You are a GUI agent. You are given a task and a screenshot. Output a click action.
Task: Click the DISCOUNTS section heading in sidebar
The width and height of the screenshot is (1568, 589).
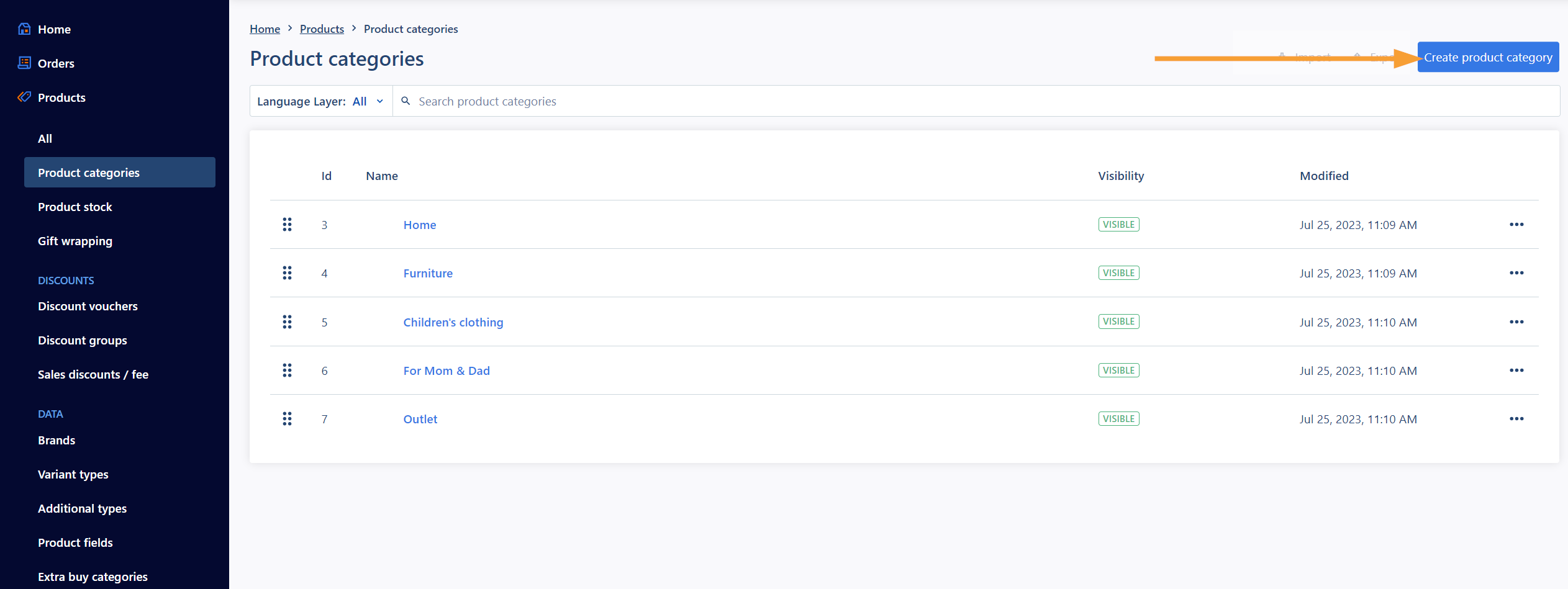pos(66,281)
